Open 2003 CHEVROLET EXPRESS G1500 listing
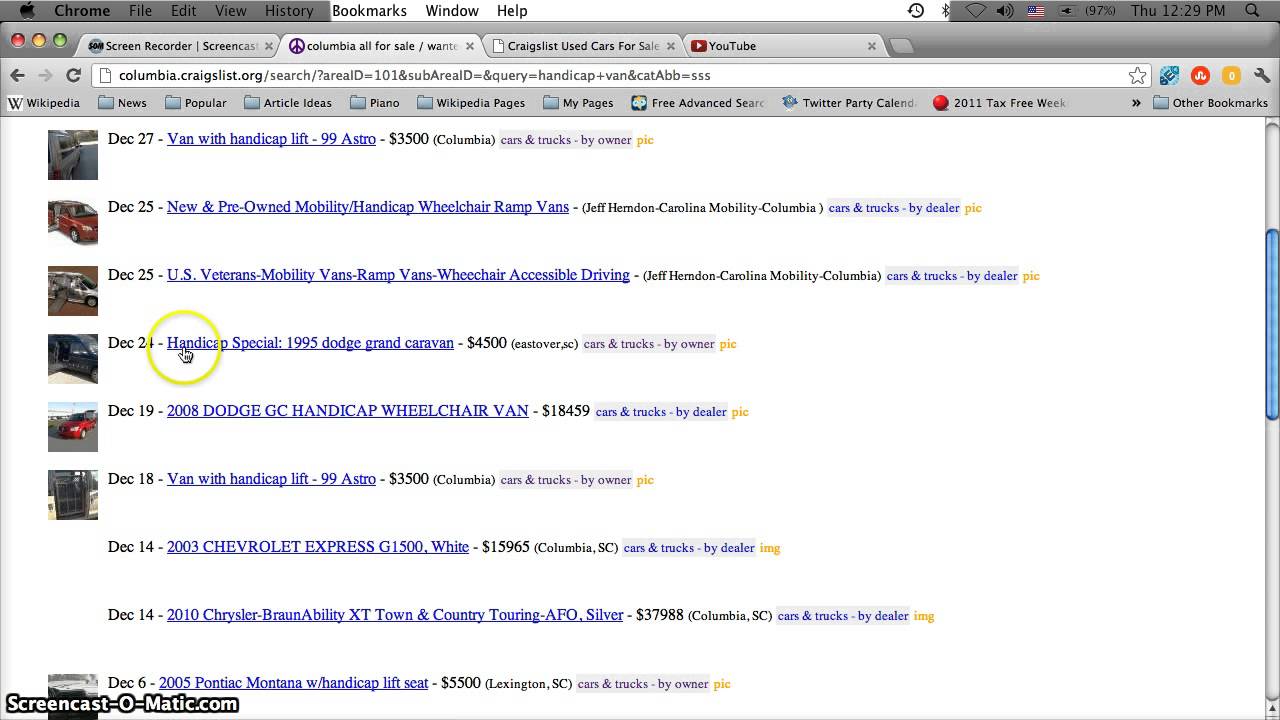 pyautogui.click(x=317, y=547)
